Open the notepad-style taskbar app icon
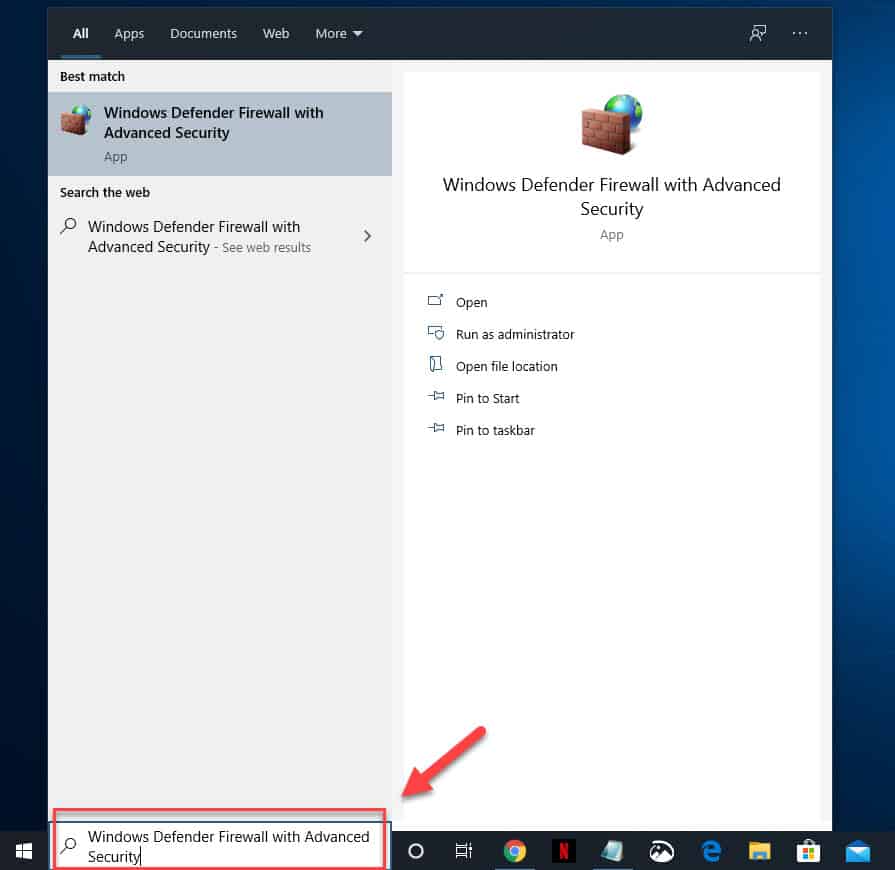 (612, 851)
